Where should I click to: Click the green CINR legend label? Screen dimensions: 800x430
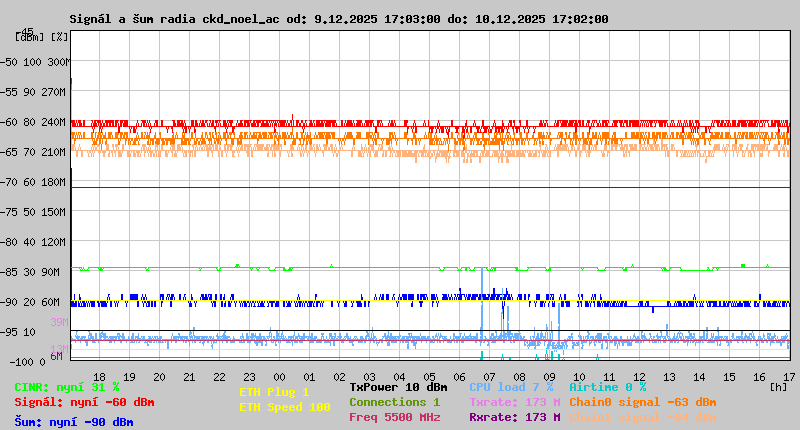(x=66, y=387)
